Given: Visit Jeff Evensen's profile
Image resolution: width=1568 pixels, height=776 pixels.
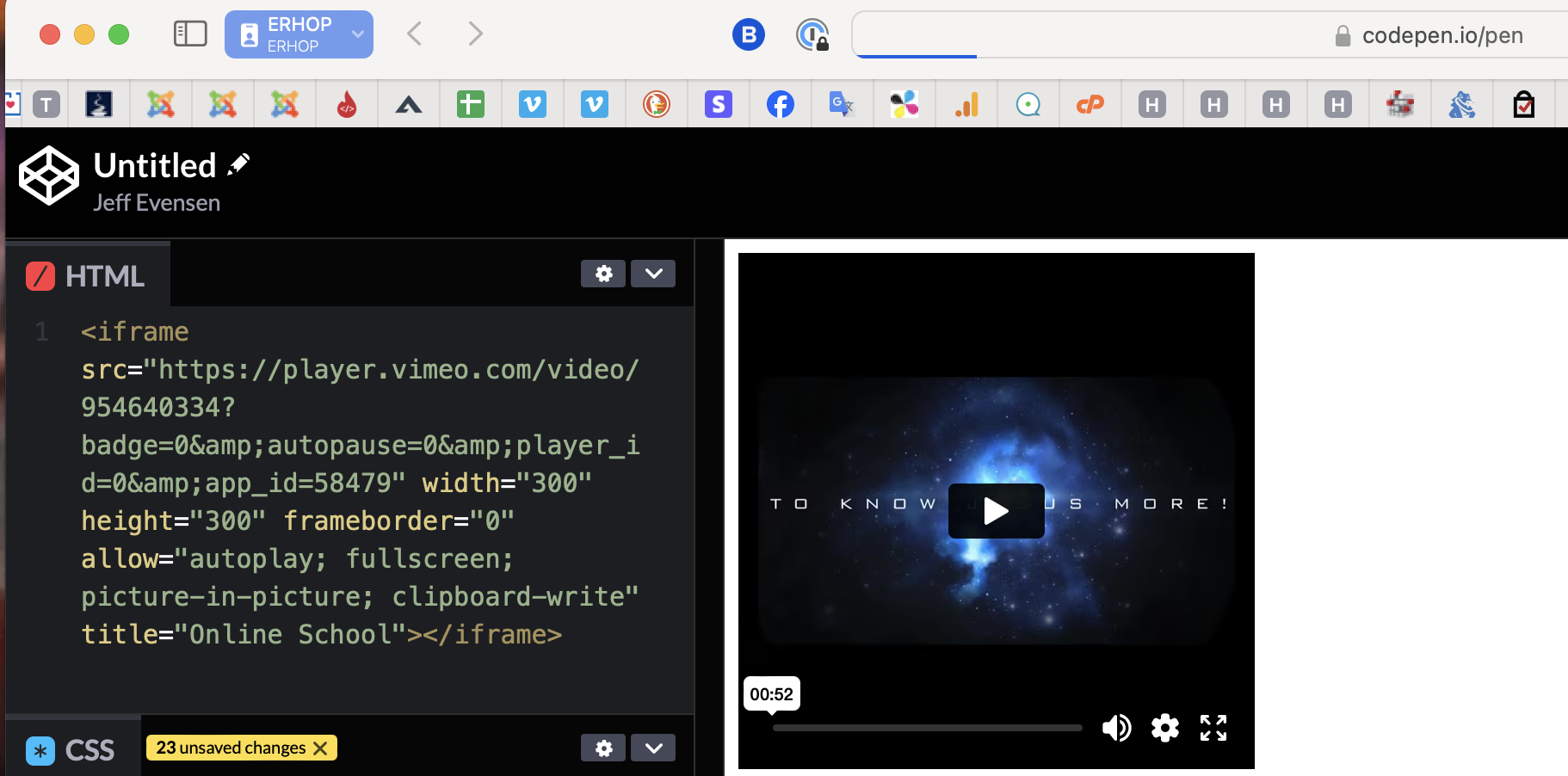Looking at the screenshot, I should (x=157, y=203).
